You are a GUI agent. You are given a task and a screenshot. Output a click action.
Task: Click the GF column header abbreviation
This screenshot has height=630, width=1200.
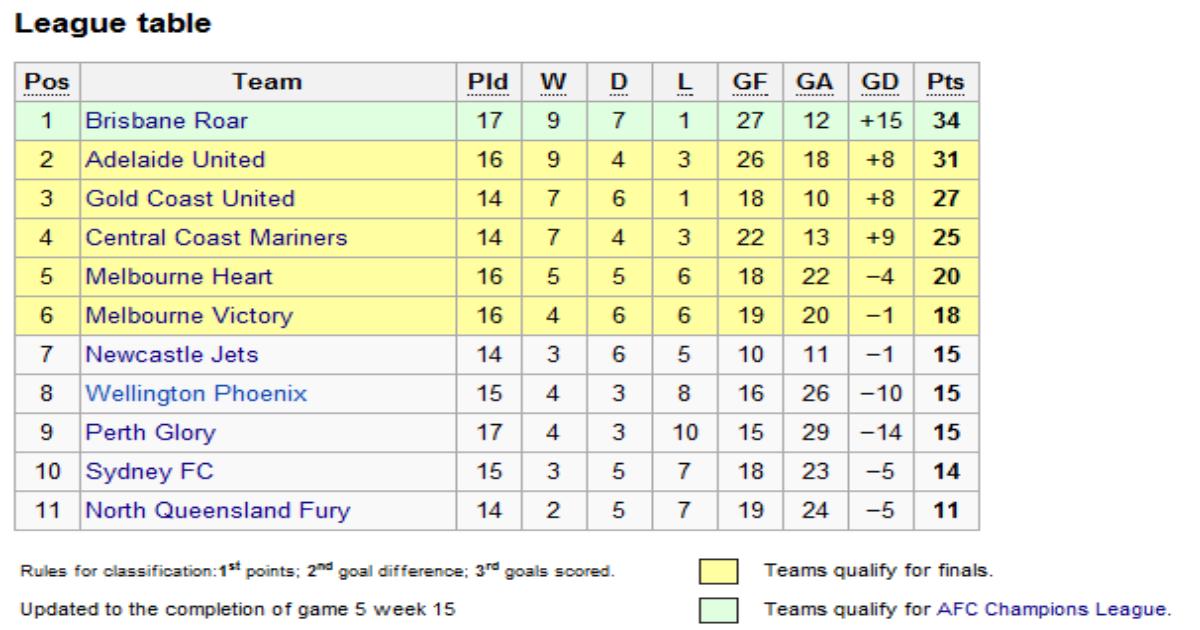pyautogui.click(x=747, y=82)
